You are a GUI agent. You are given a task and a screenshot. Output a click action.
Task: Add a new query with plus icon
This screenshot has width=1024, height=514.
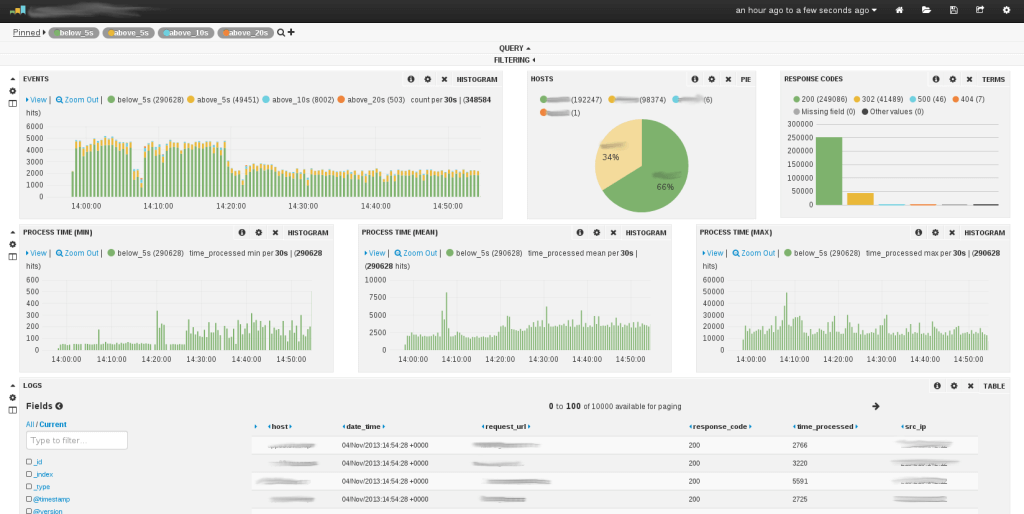tap(291, 32)
